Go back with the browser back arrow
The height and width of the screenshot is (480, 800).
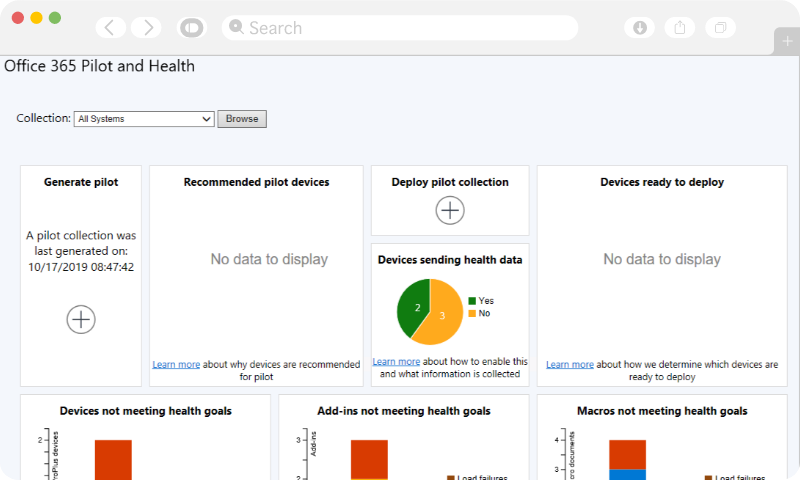110,28
